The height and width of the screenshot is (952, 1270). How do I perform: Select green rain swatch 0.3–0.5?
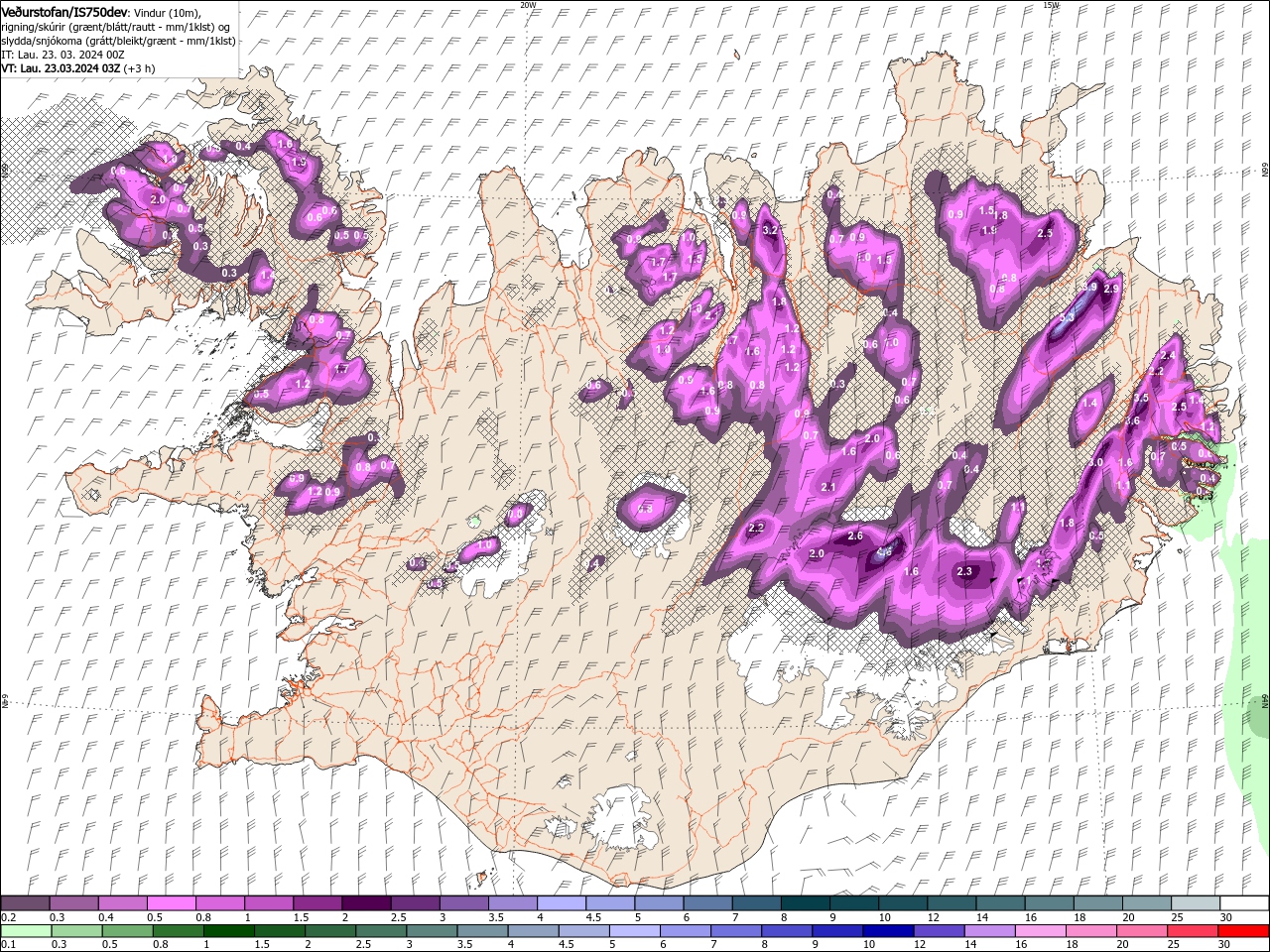click(75, 931)
